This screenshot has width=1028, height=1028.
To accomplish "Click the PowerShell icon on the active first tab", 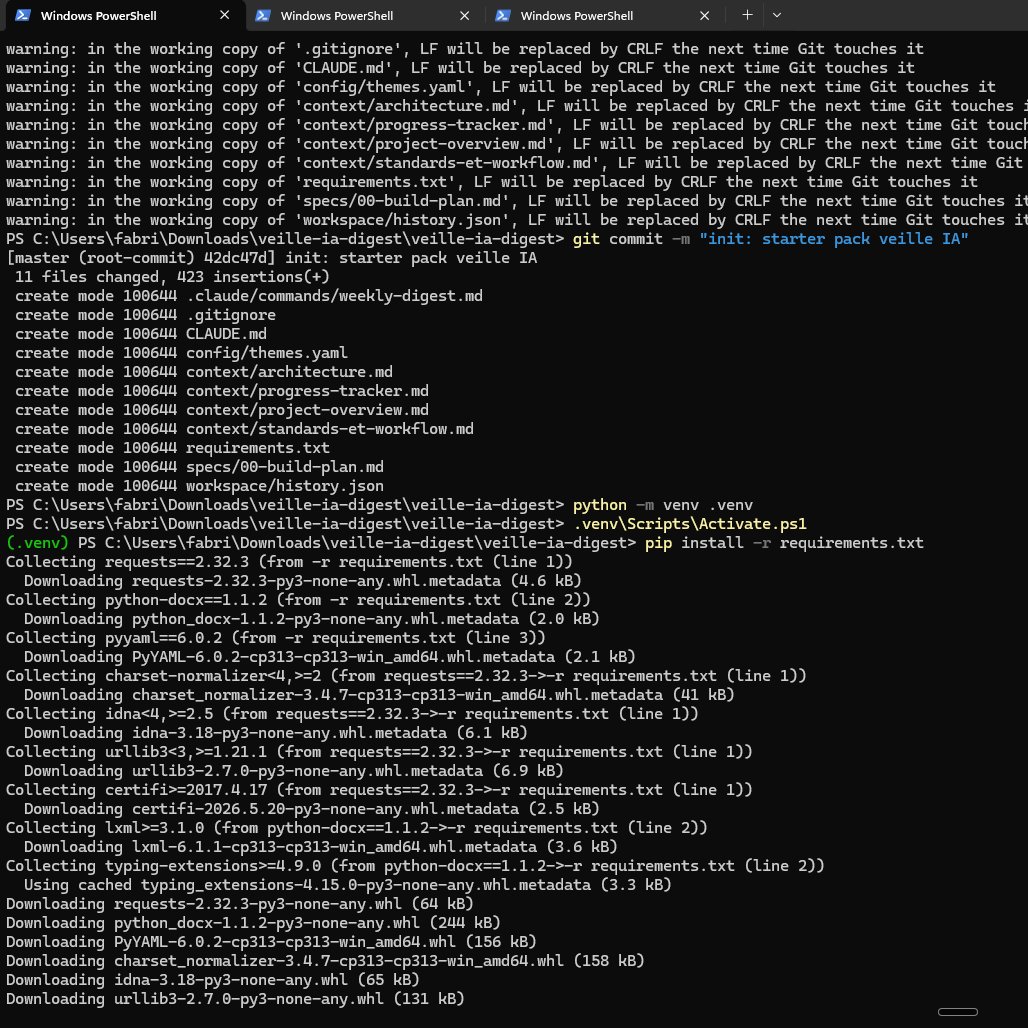I will pyautogui.click(x=23, y=16).
